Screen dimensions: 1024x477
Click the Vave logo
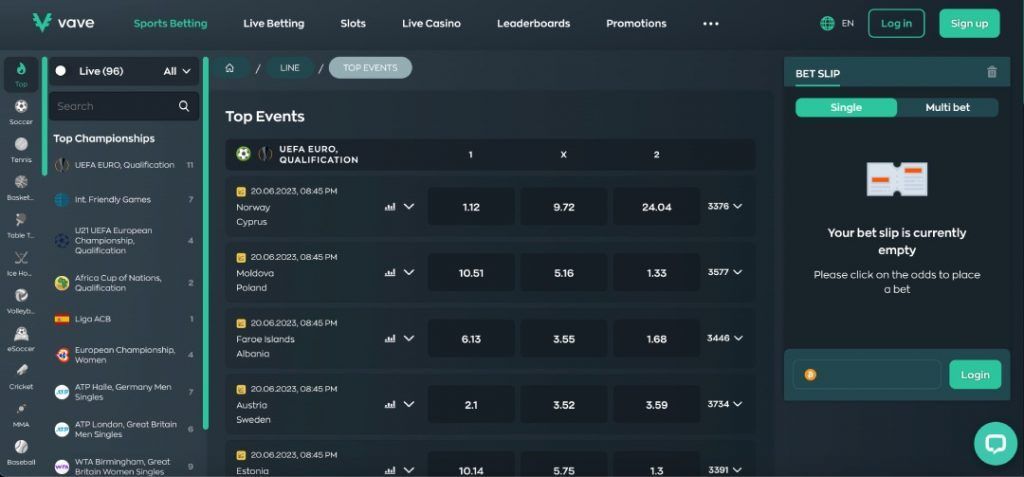pos(63,23)
